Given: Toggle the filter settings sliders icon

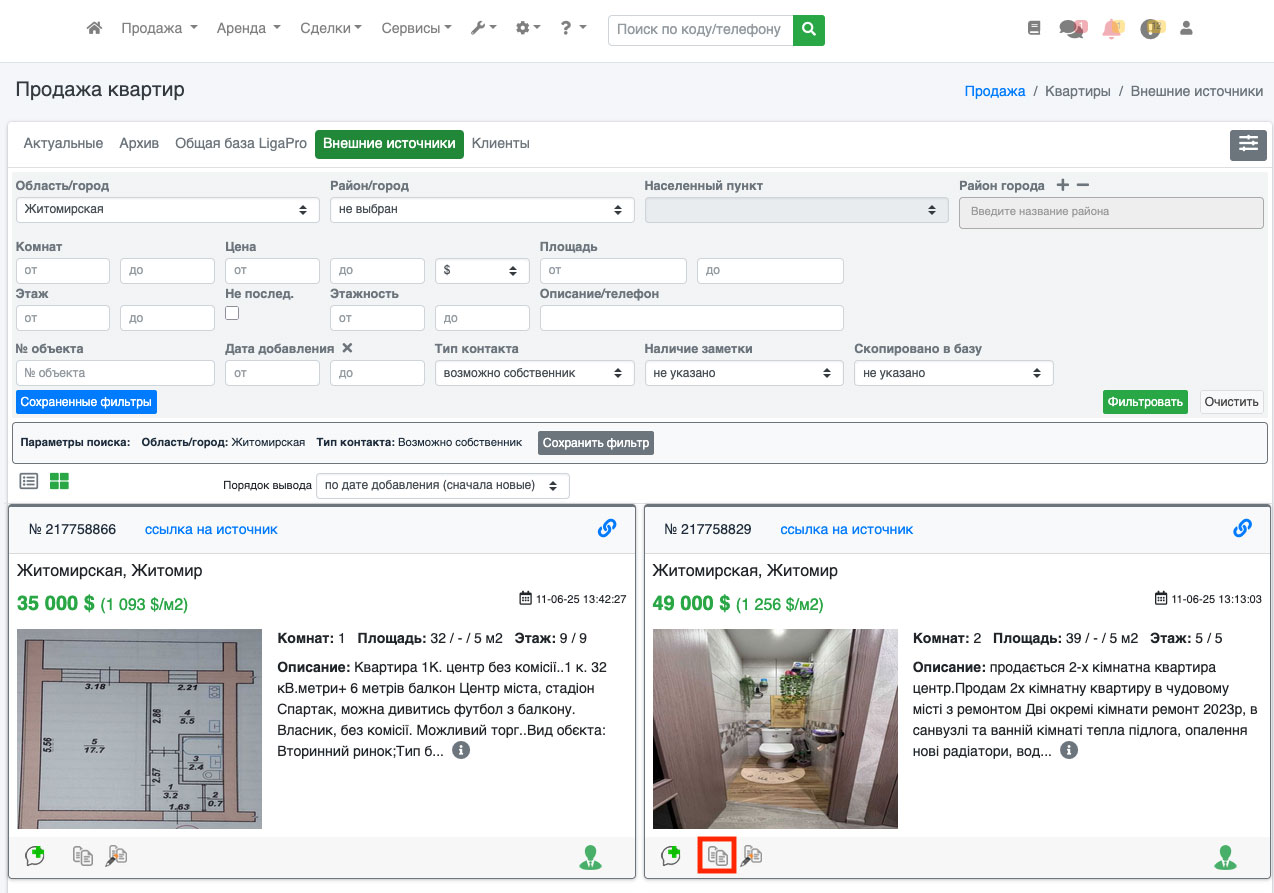Looking at the screenshot, I should (x=1248, y=144).
